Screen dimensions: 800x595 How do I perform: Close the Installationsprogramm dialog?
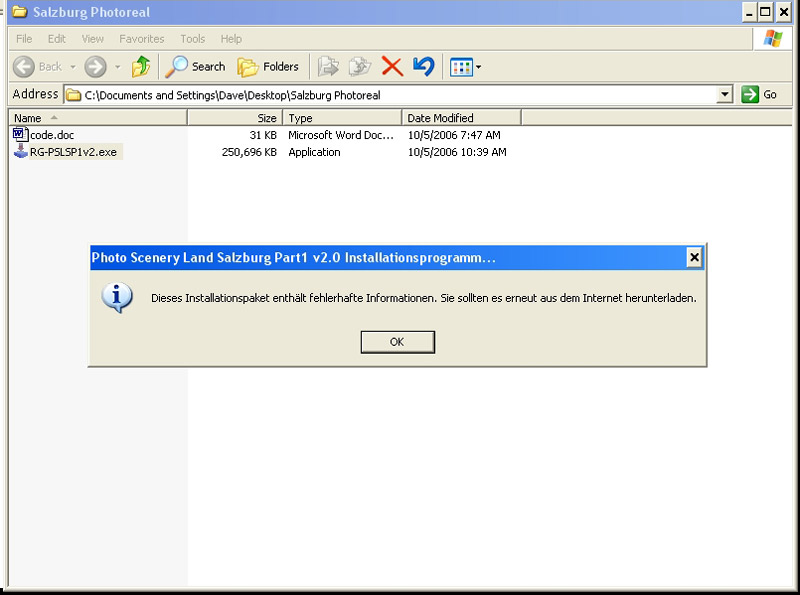[x=694, y=258]
